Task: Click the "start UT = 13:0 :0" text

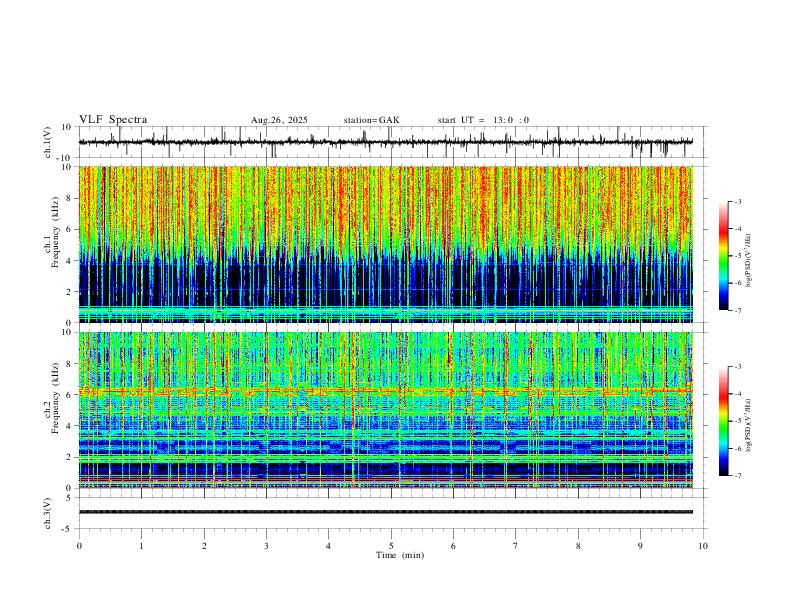Action: 483,120
